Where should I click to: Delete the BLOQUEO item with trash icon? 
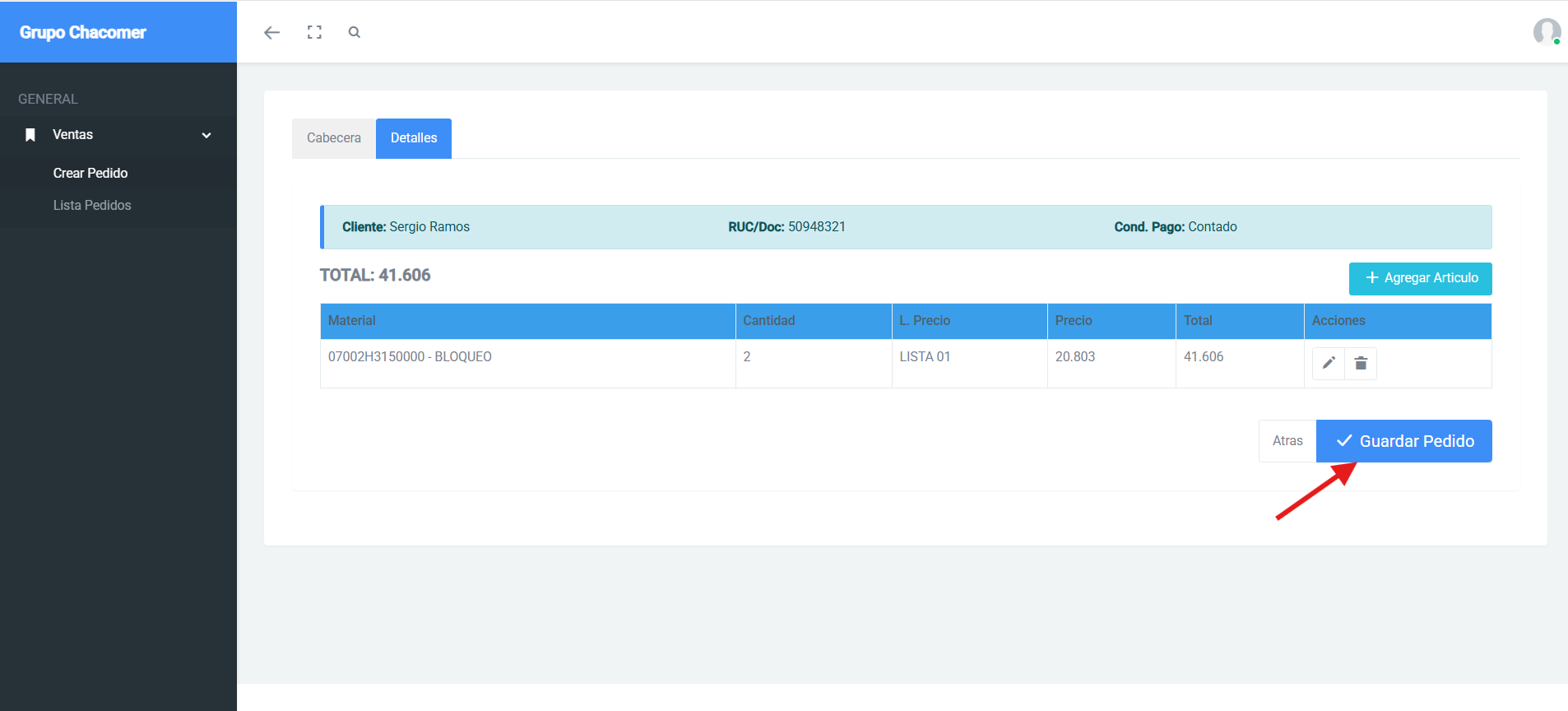pyautogui.click(x=1361, y=363)
